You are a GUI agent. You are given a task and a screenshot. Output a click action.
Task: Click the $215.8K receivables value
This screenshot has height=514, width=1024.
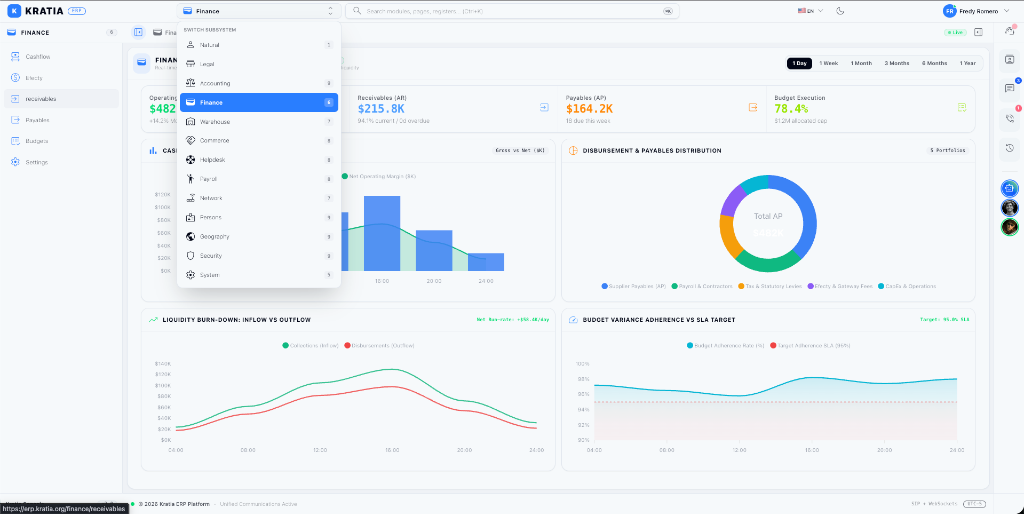pyautogui.click(x=381, y=109)
